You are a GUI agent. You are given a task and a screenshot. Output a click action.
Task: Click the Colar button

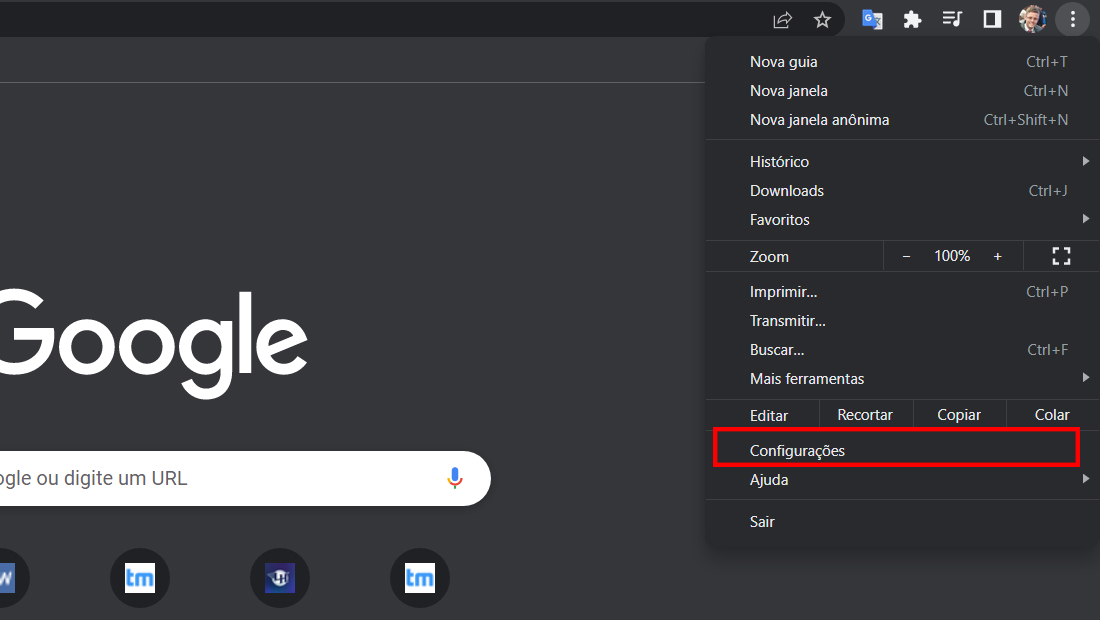[x=1052, y=415]
